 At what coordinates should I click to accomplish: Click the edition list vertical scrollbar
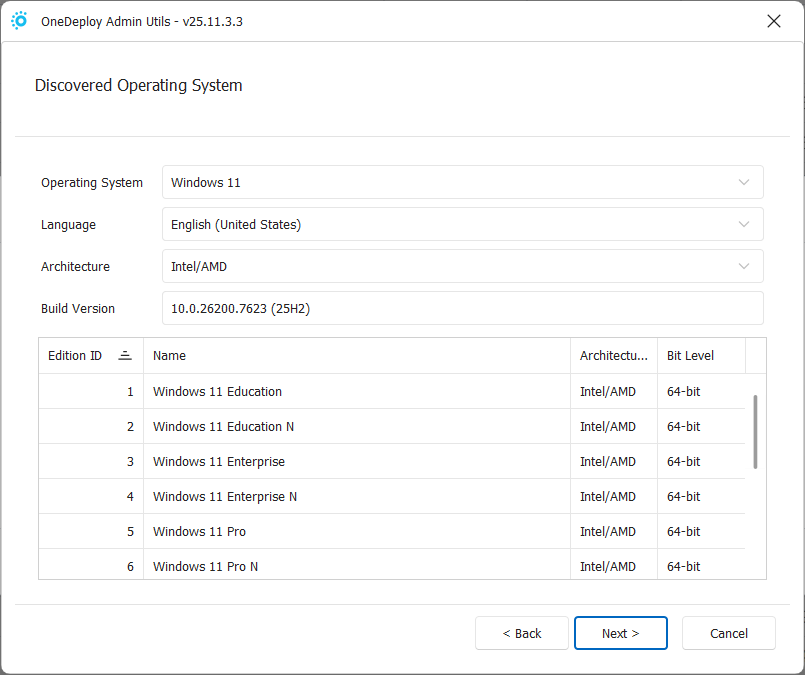click(755, 432)
